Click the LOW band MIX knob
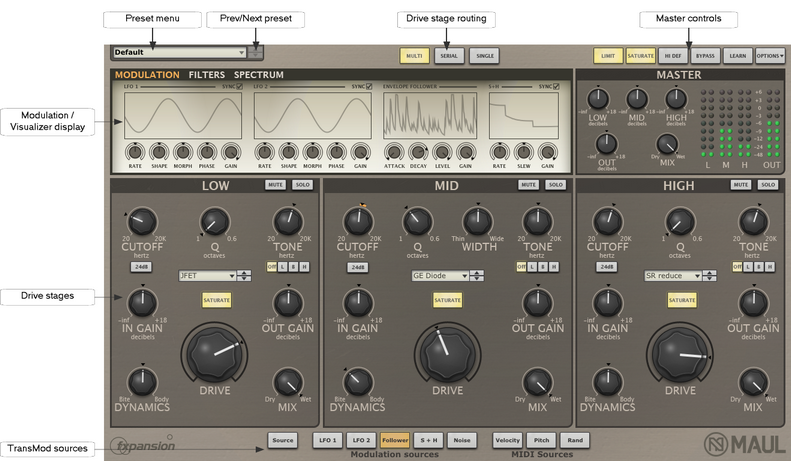 (x=288, y=383)
